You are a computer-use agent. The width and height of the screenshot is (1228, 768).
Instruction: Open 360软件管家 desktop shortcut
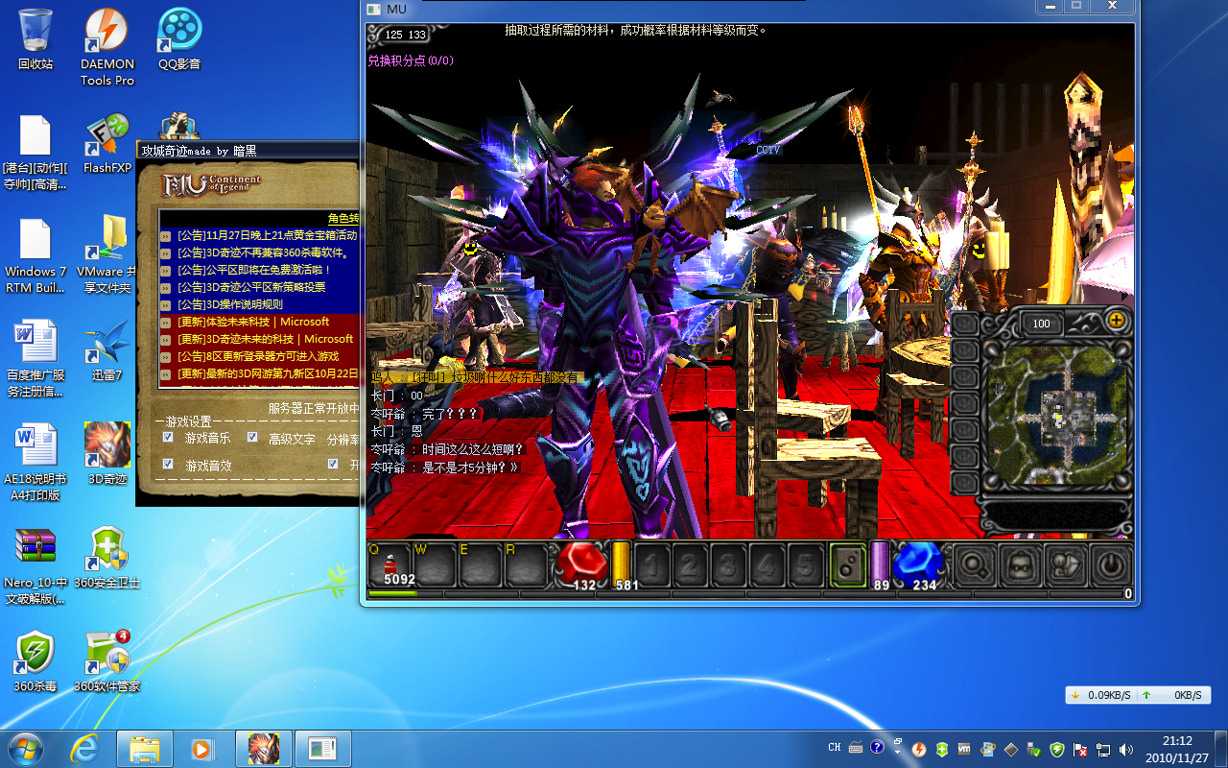tap(107, 661)
